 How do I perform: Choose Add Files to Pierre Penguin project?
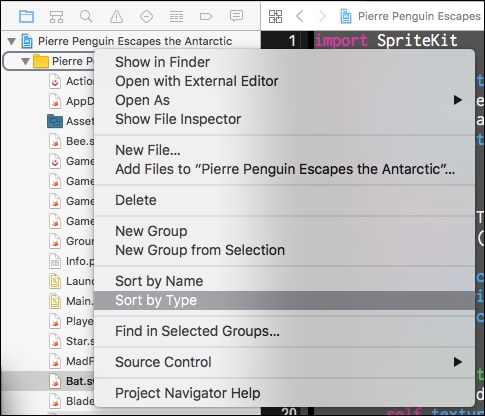(x=284, y=169)
